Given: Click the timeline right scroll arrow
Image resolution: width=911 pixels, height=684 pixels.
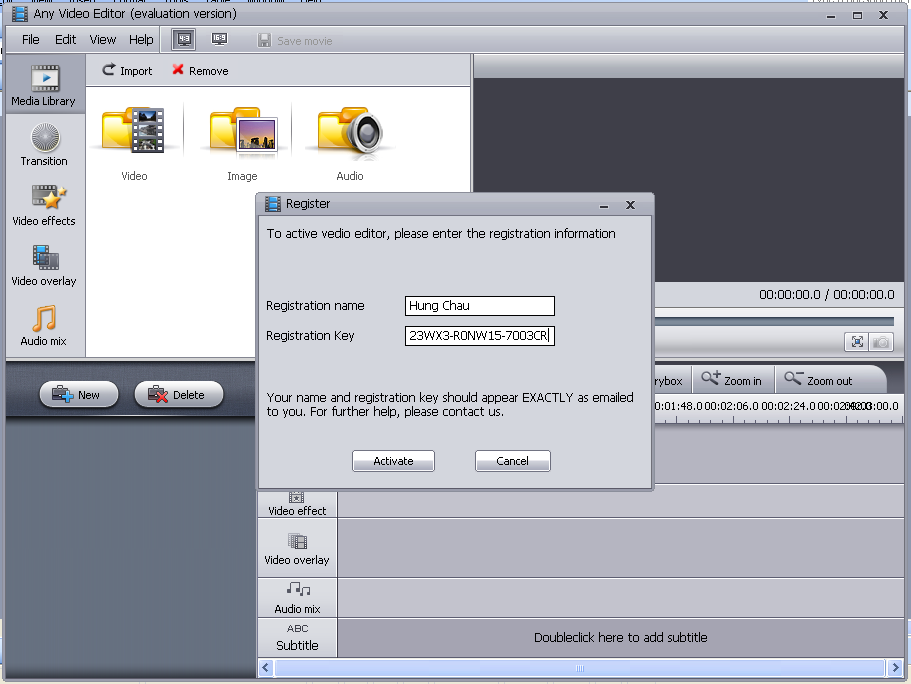Looking at the screenshot, I should [895, 668].
